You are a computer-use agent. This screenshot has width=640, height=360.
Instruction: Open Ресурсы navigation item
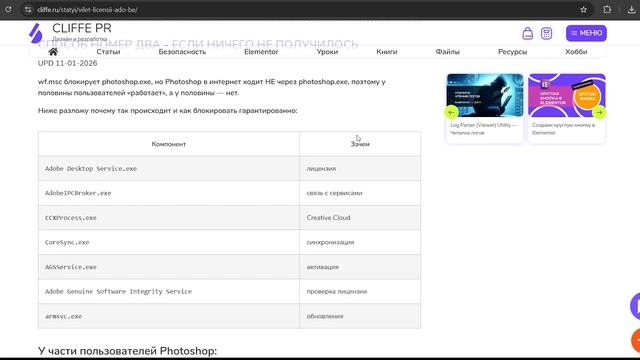pyautogui.click(x=512, y=52)
